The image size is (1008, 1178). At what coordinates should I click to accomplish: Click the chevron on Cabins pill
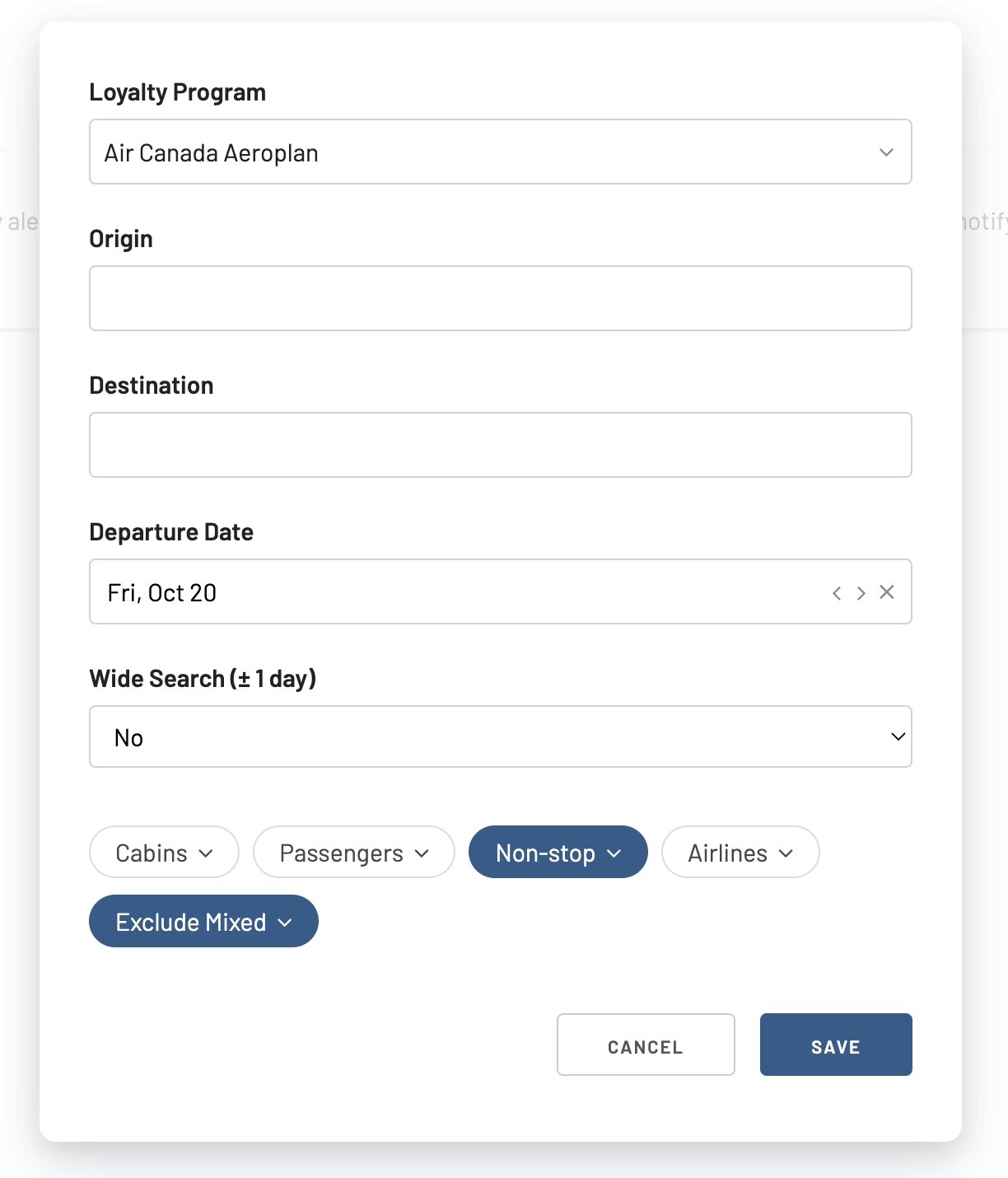206,853
